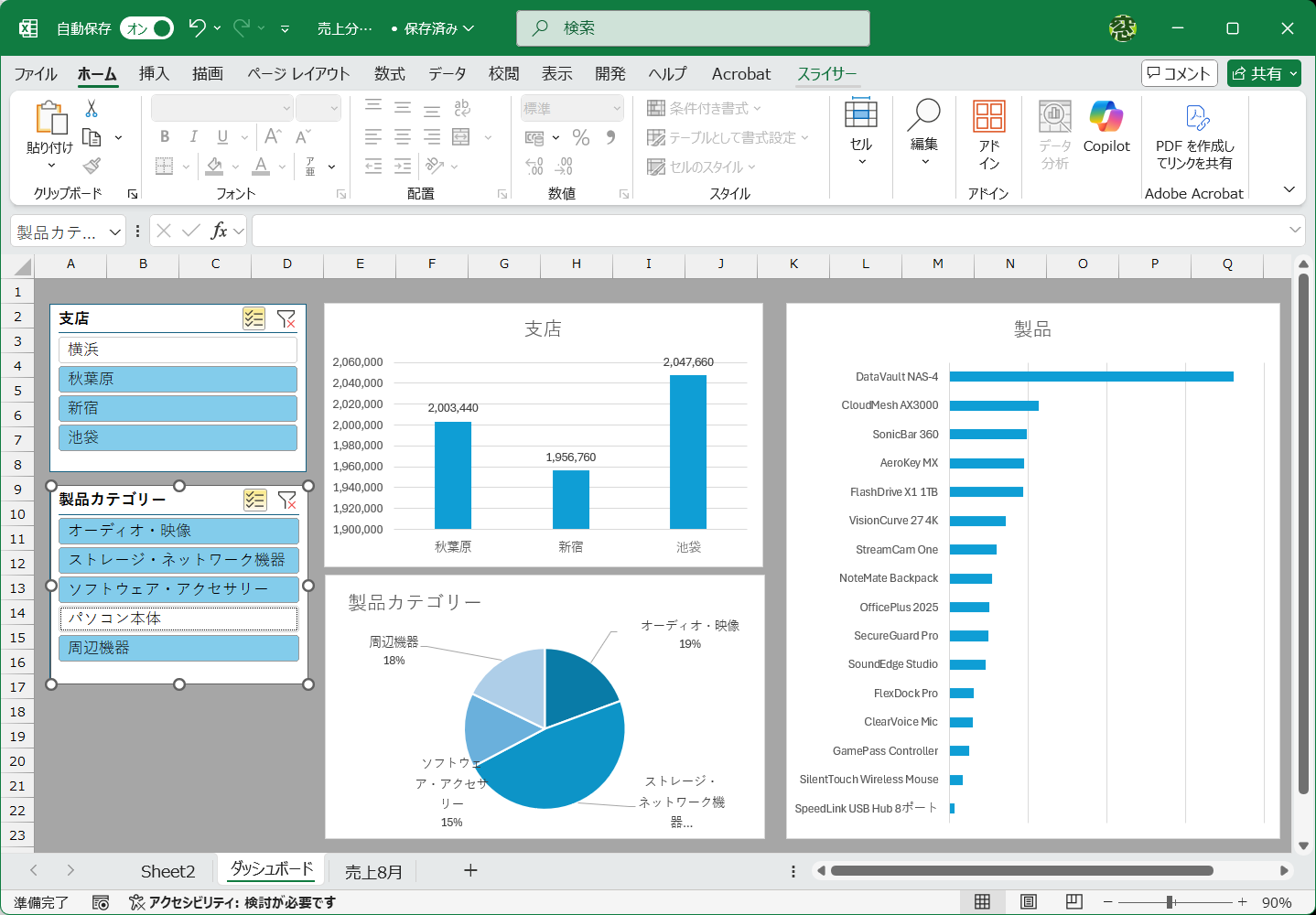Click inside the formula bar
Viewport: 1316px width, 915px height.
pyautogui.click(x=641, y=231)
